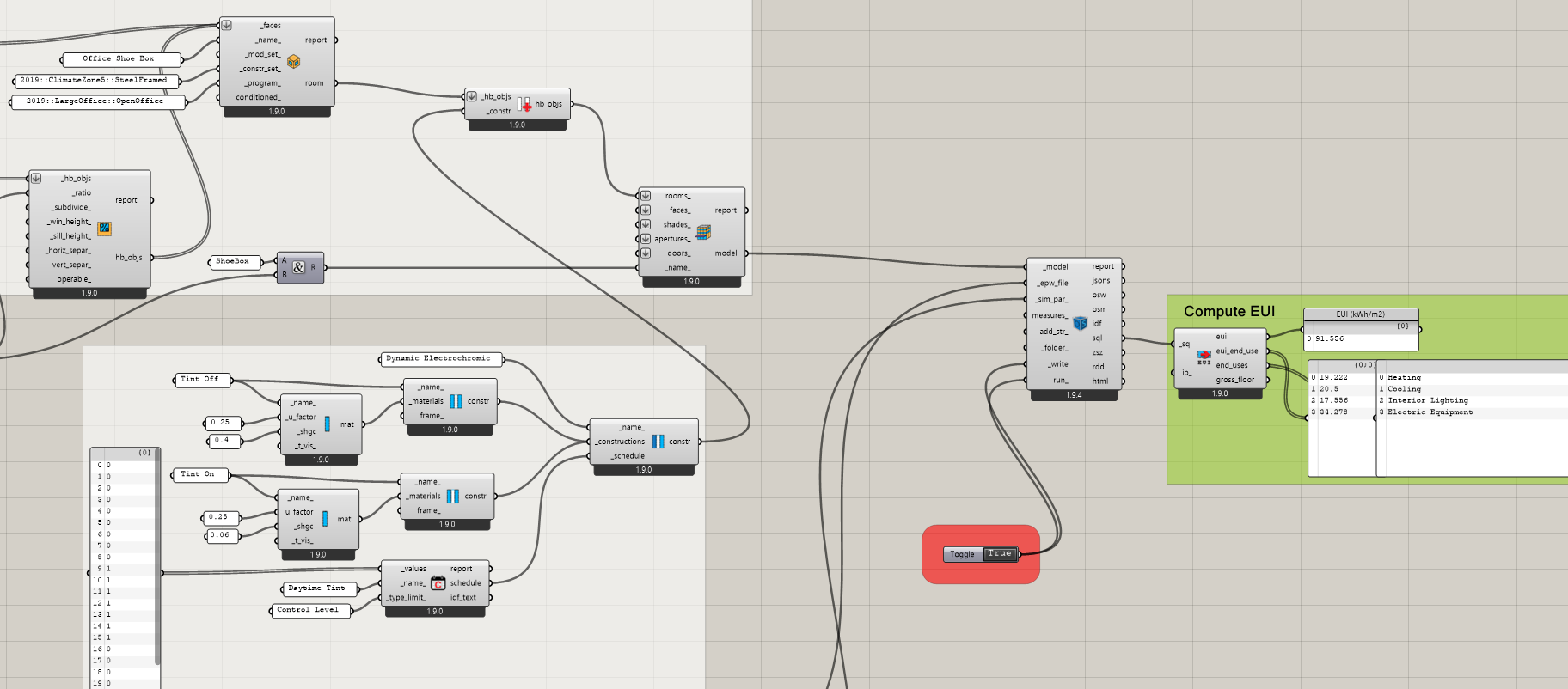Click the Daytime Tint panel

[316, 588]
